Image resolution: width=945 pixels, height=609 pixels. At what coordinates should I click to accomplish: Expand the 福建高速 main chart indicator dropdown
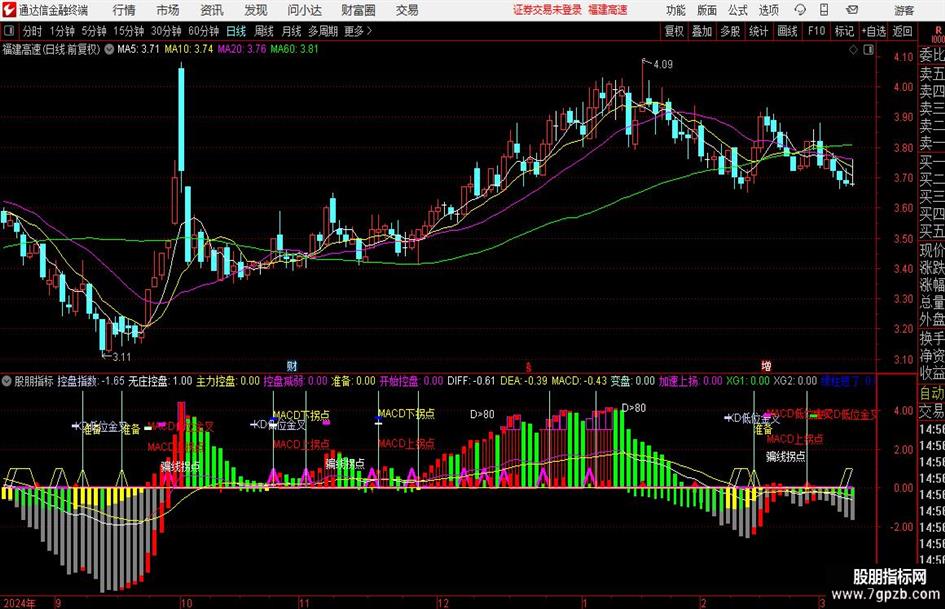coord(109,49)
